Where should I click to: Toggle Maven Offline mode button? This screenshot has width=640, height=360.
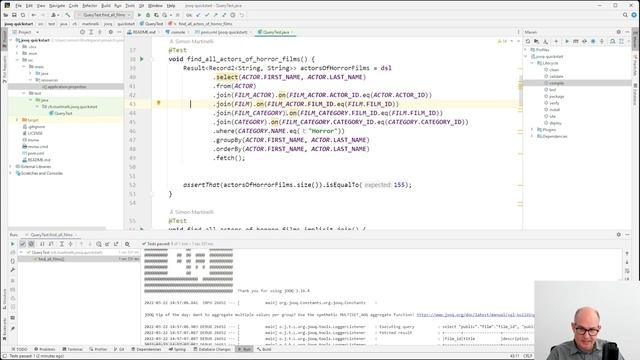pos(584,41)
